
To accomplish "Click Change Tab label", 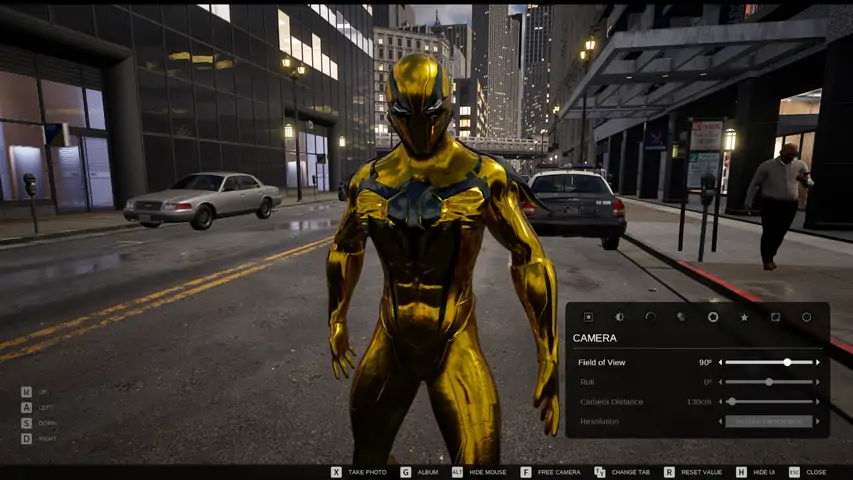I will (631, 472).
